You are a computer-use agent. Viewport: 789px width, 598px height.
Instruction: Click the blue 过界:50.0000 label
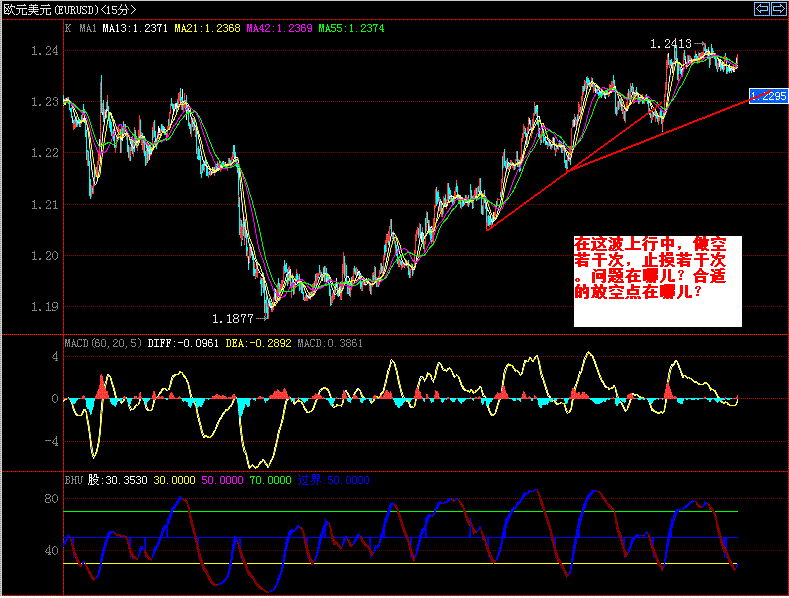click(x=334, y=480)
